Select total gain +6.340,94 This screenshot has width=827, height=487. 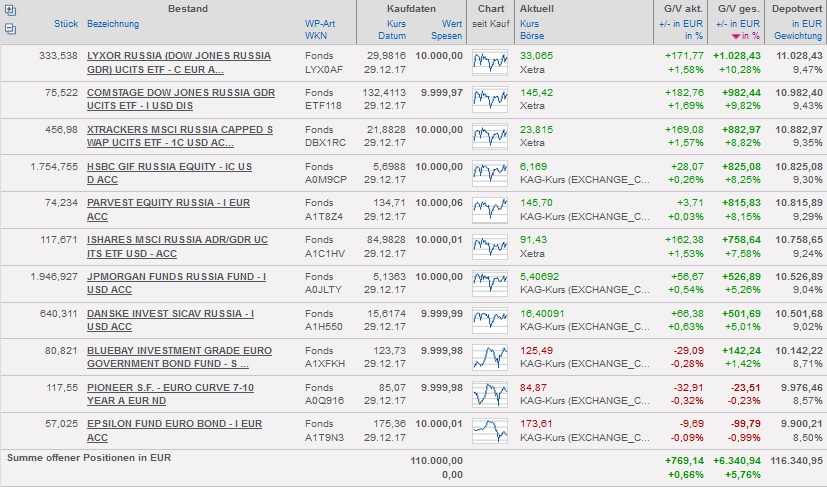737,461
